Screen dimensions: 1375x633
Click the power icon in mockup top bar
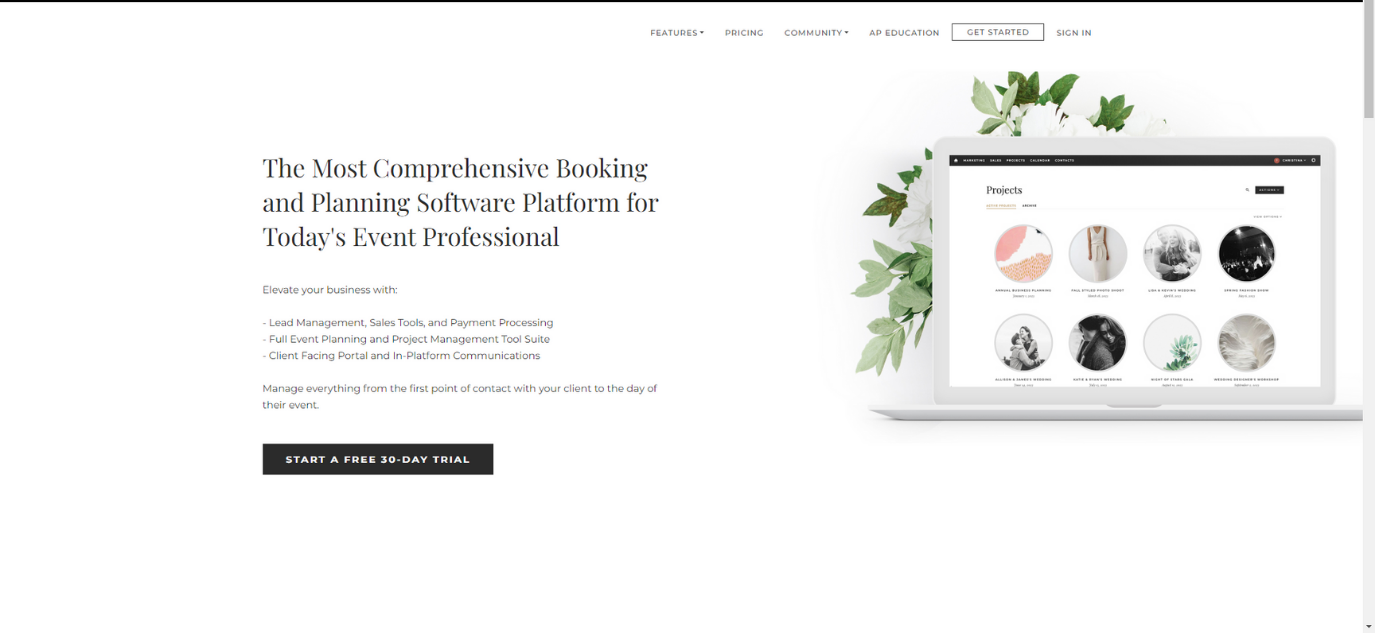coord(1314,160)
